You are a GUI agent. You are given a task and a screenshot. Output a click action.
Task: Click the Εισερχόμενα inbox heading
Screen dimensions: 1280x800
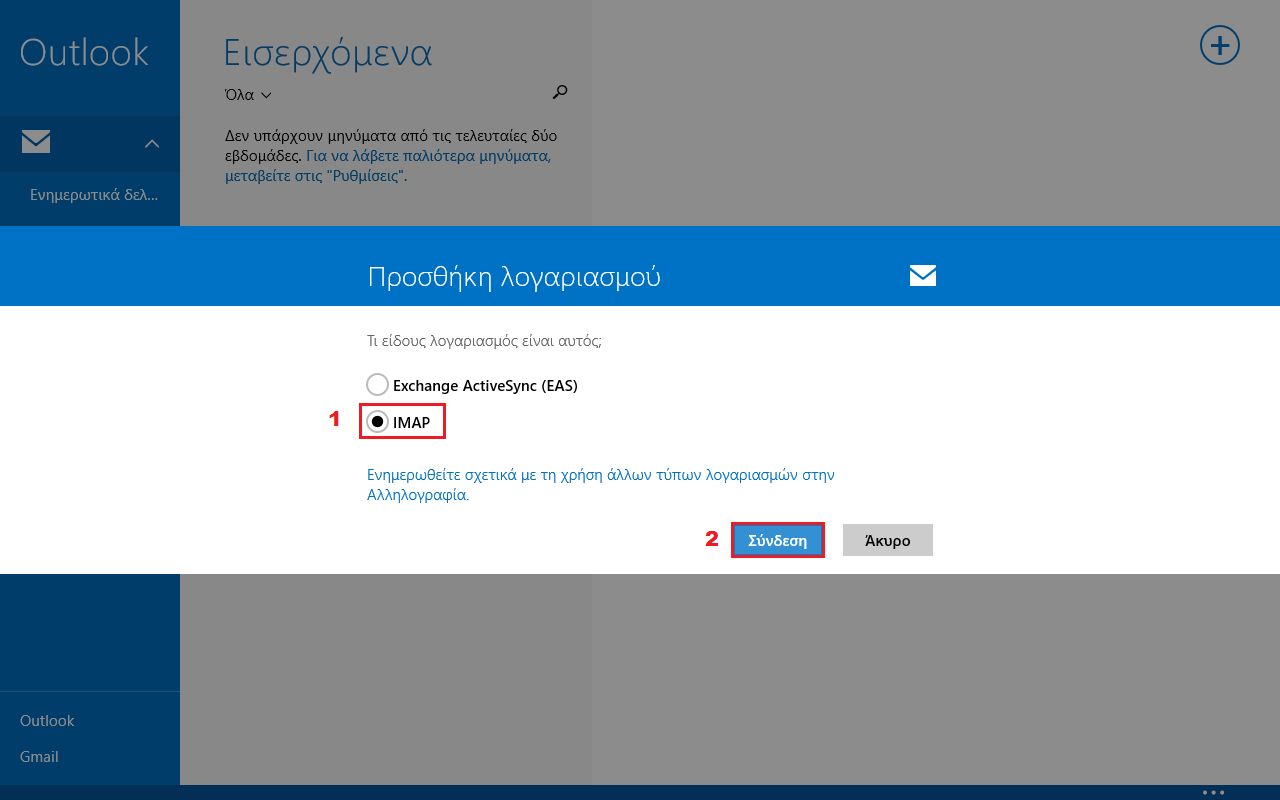328,52
